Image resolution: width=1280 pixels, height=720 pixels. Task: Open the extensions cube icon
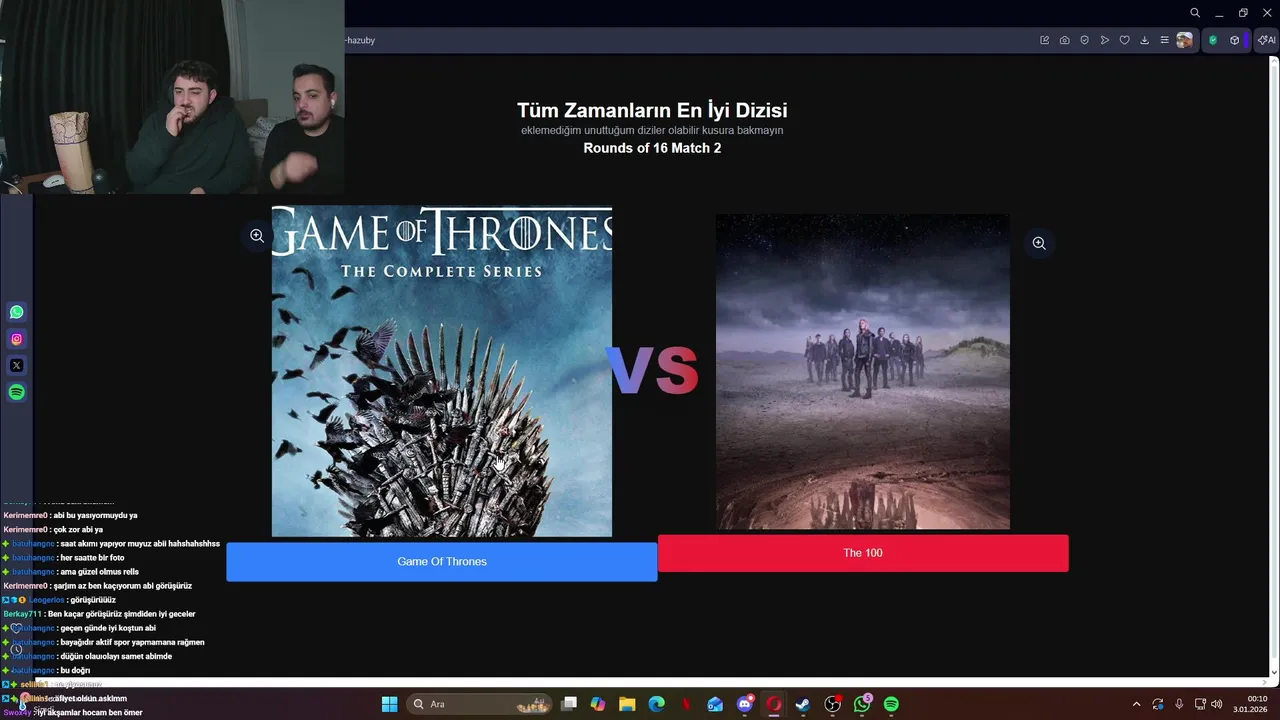pyautogui.click(x=1235, y=40)
